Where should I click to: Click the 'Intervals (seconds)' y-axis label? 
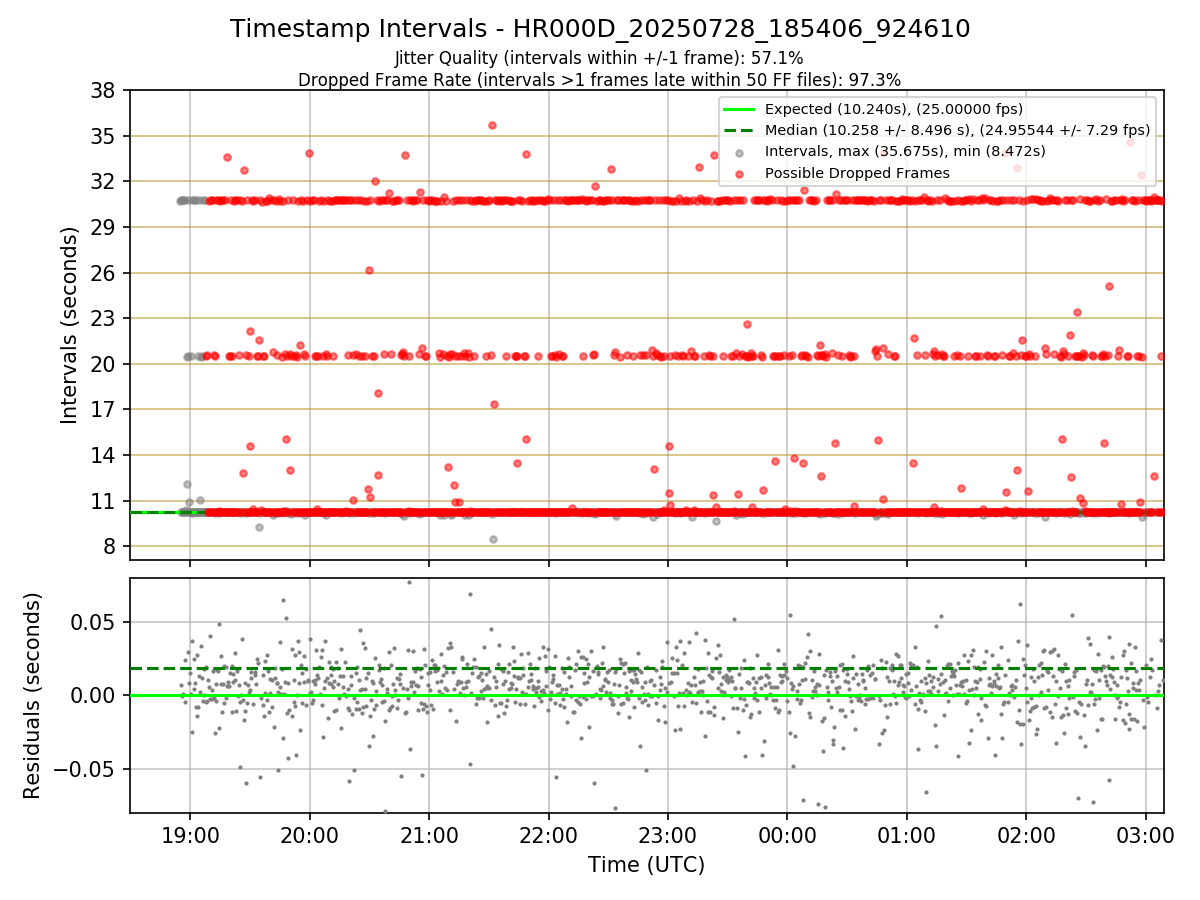coord(69,325)
